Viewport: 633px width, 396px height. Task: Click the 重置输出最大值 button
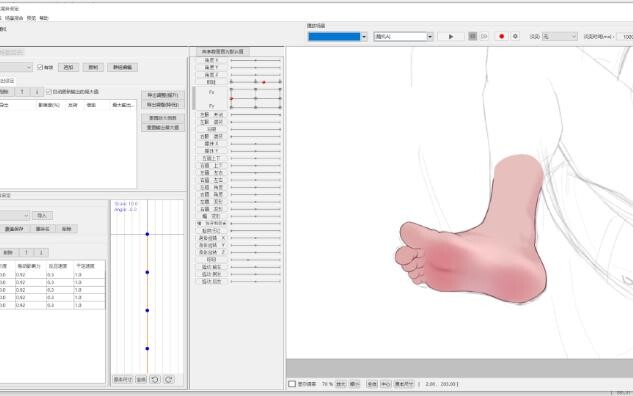[163, 128]
